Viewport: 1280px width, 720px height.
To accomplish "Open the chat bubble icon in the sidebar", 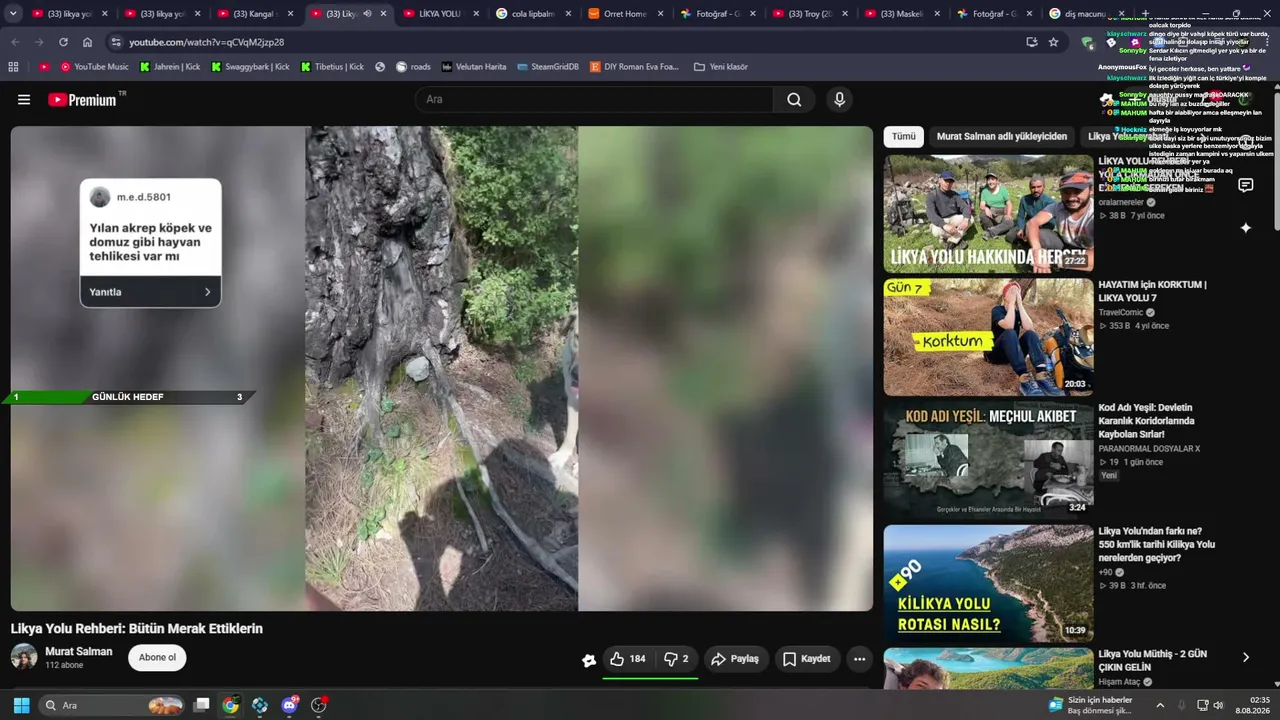I will pos(1246,185).
